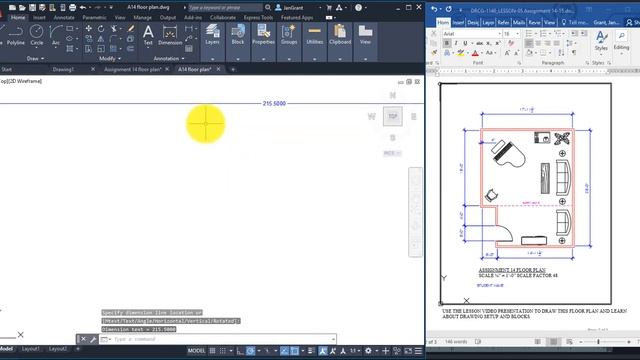Open the Clipboard panel button
This screenshot has width=640, height=360.
340,42
